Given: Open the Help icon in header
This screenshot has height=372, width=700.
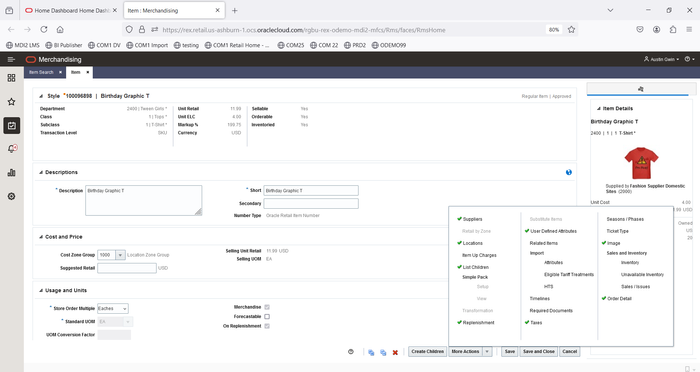Looking at the screenshot, I should coord(689,59).
